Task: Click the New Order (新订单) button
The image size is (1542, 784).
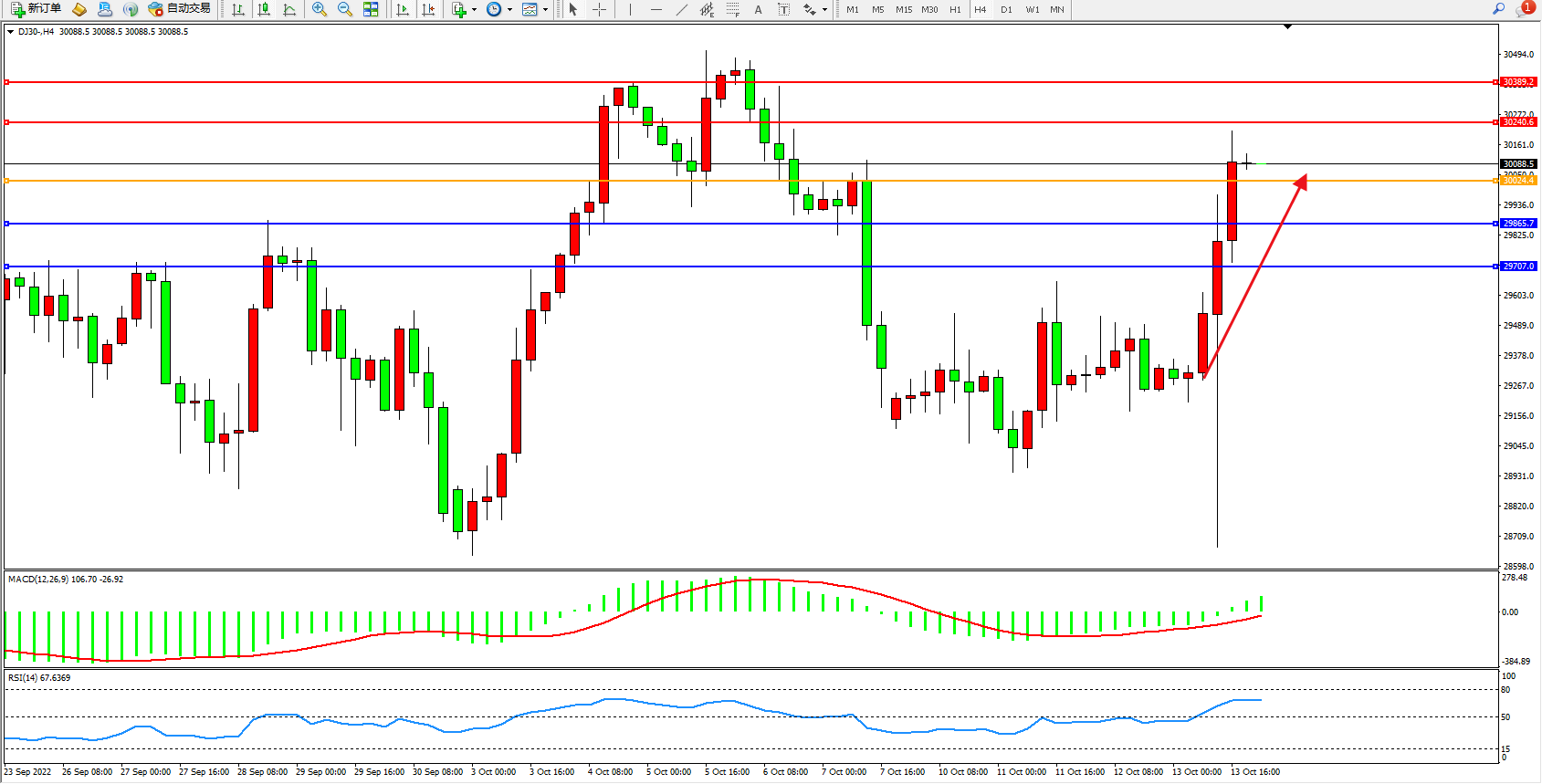Action: pos(37,9)
